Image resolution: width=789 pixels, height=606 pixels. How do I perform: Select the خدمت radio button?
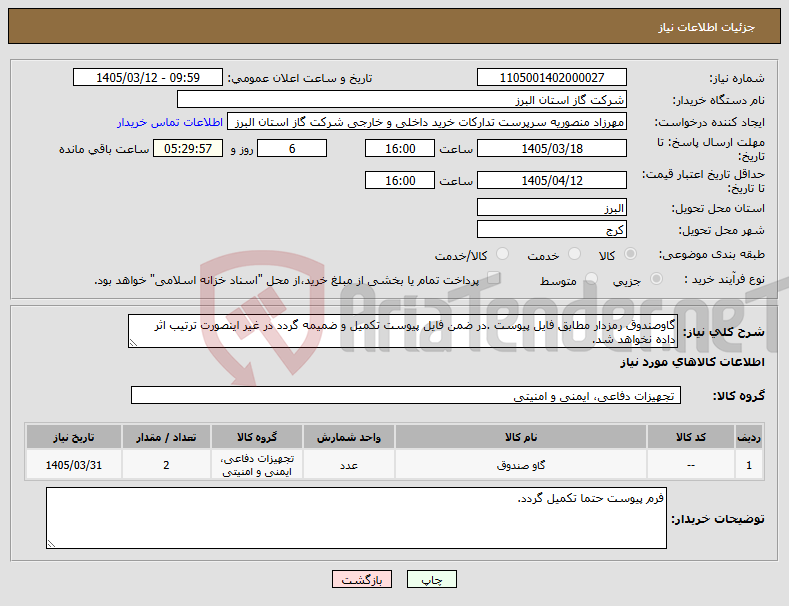(574, 254)
